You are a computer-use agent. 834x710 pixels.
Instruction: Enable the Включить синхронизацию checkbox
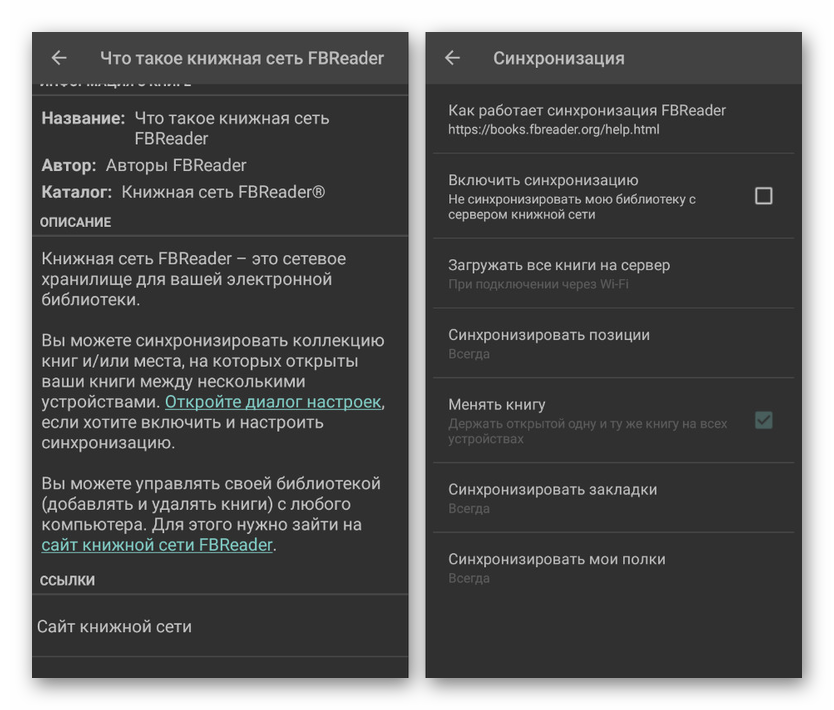(763, 196)
